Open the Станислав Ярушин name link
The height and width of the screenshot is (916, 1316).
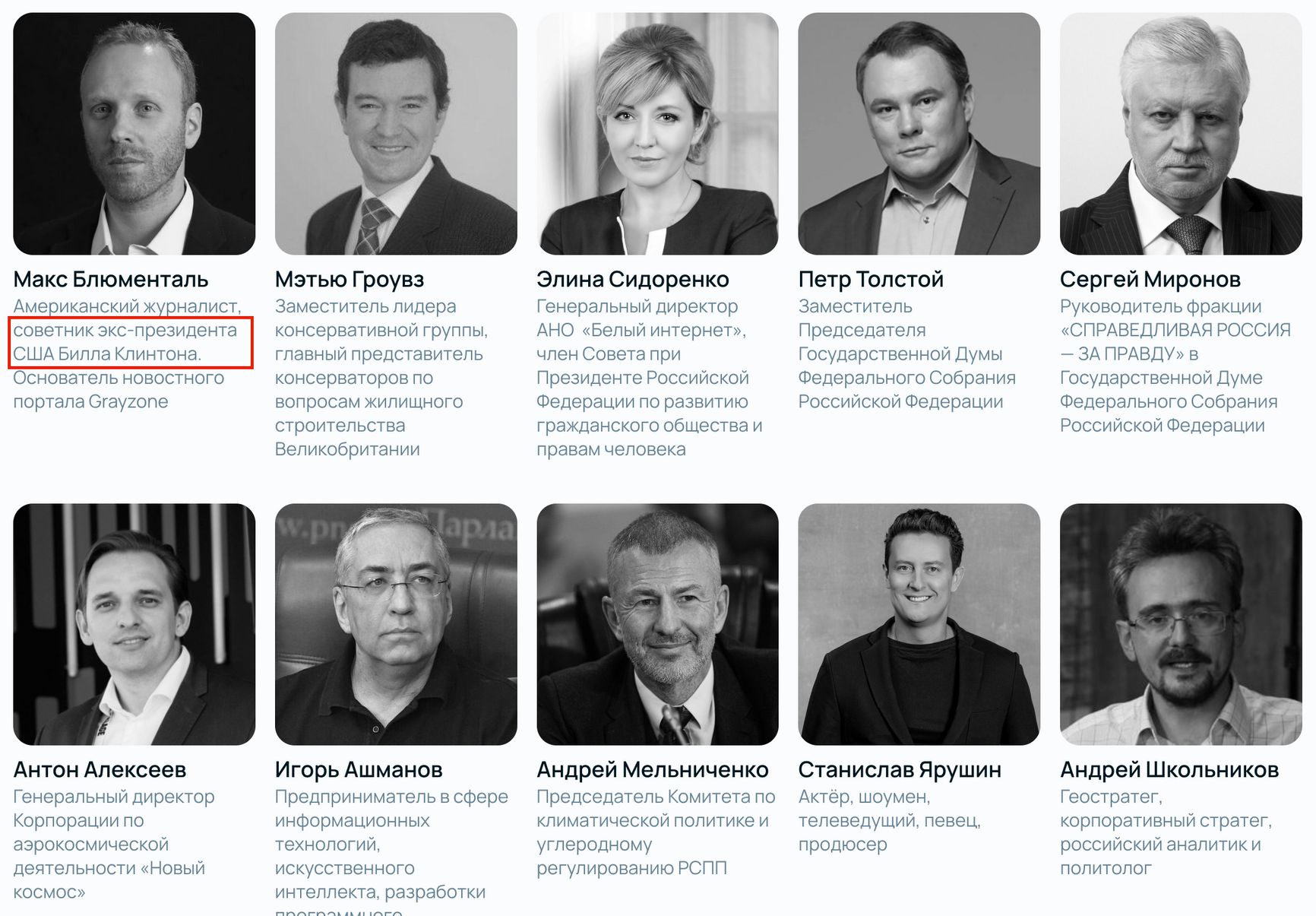point(900,769)
